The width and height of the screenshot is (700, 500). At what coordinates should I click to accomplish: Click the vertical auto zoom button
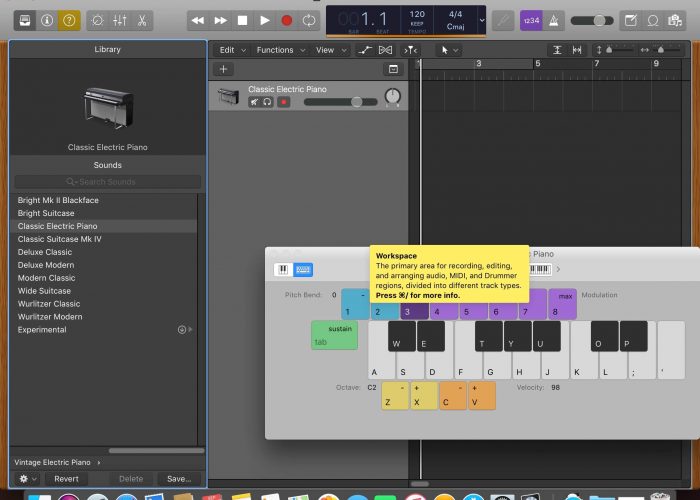(x=557, y=50)
